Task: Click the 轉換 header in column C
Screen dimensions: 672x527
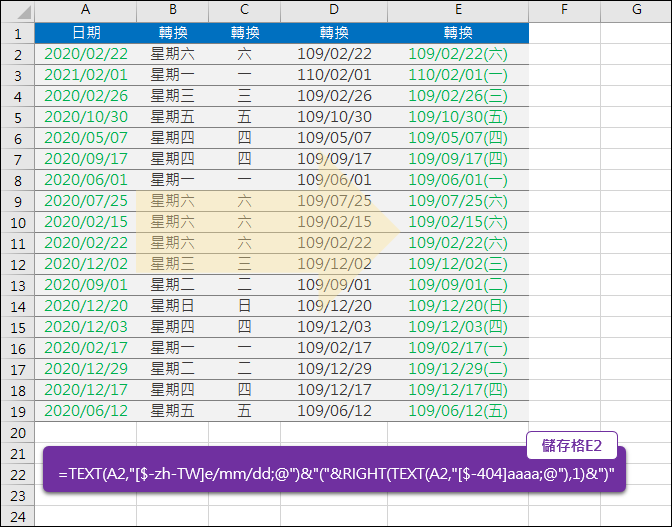Action: click(x=244, y=33)
